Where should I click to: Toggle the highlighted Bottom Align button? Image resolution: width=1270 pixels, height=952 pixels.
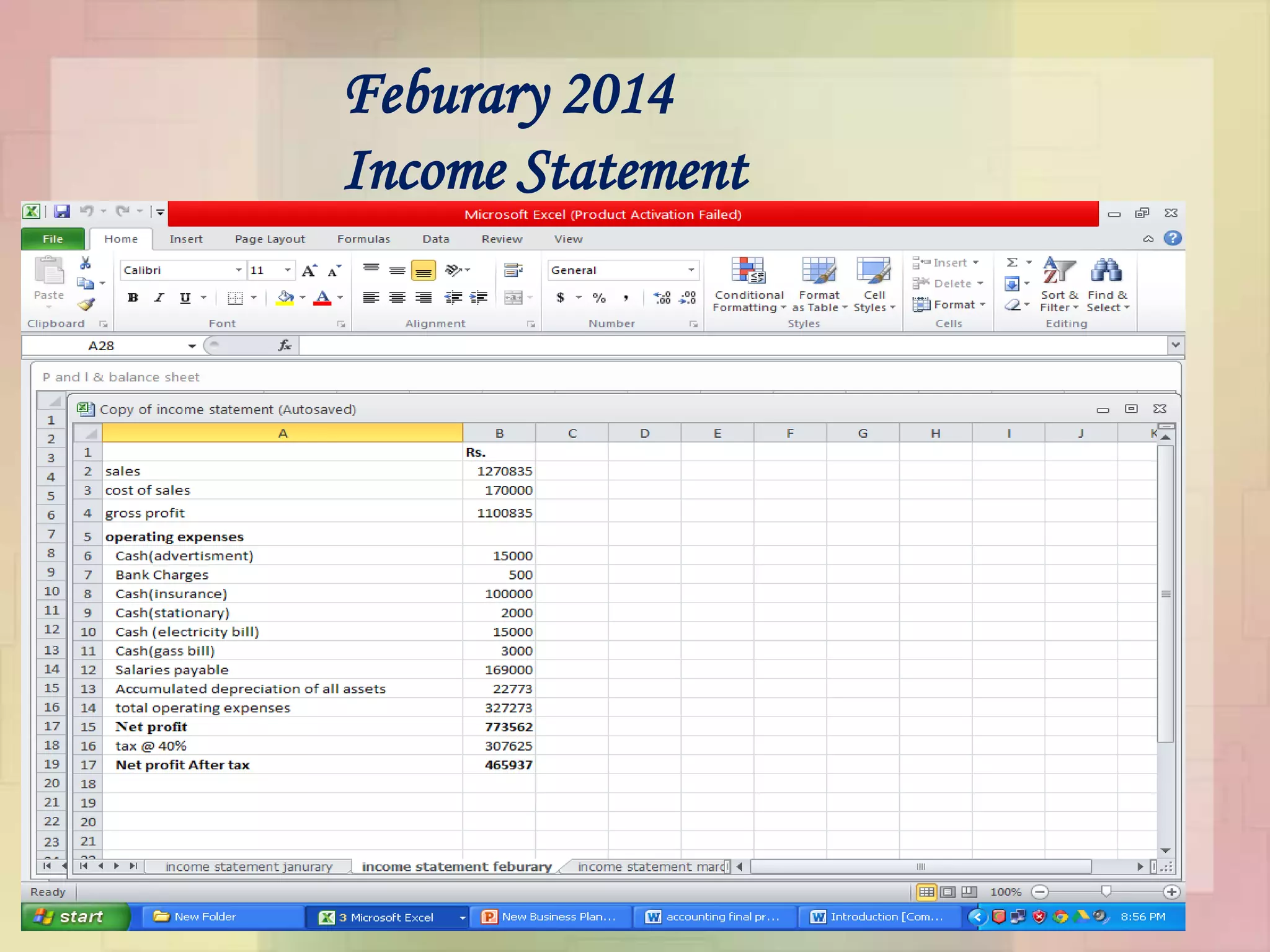tap(424, 271)
